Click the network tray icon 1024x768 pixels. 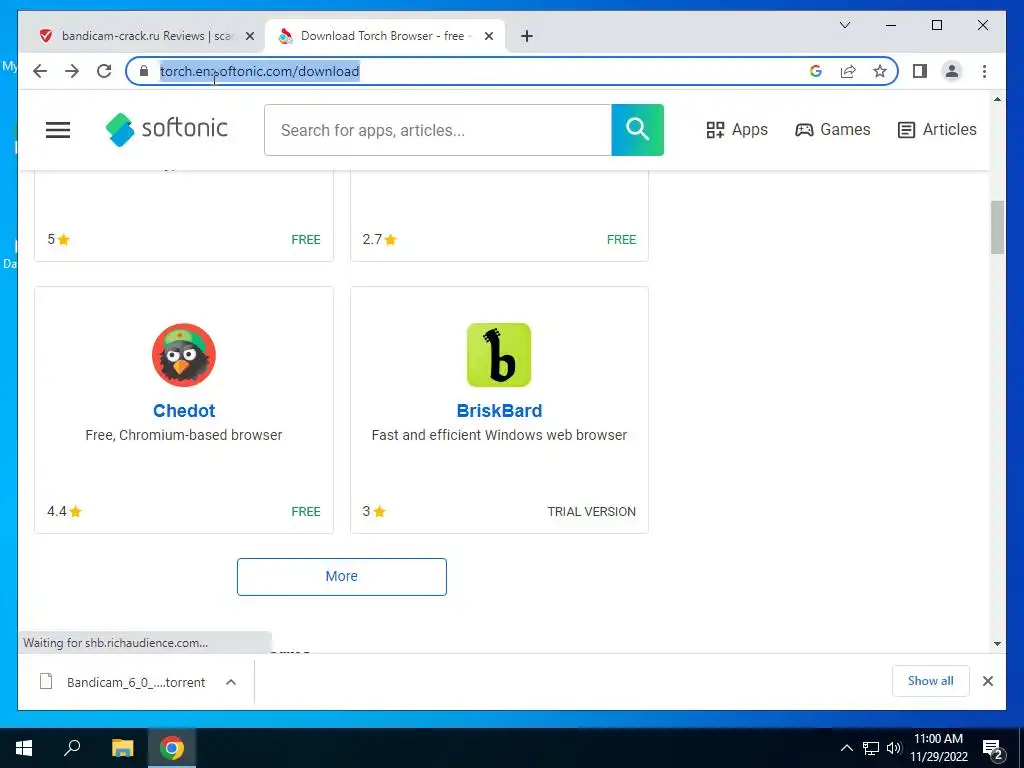(871, 748)
